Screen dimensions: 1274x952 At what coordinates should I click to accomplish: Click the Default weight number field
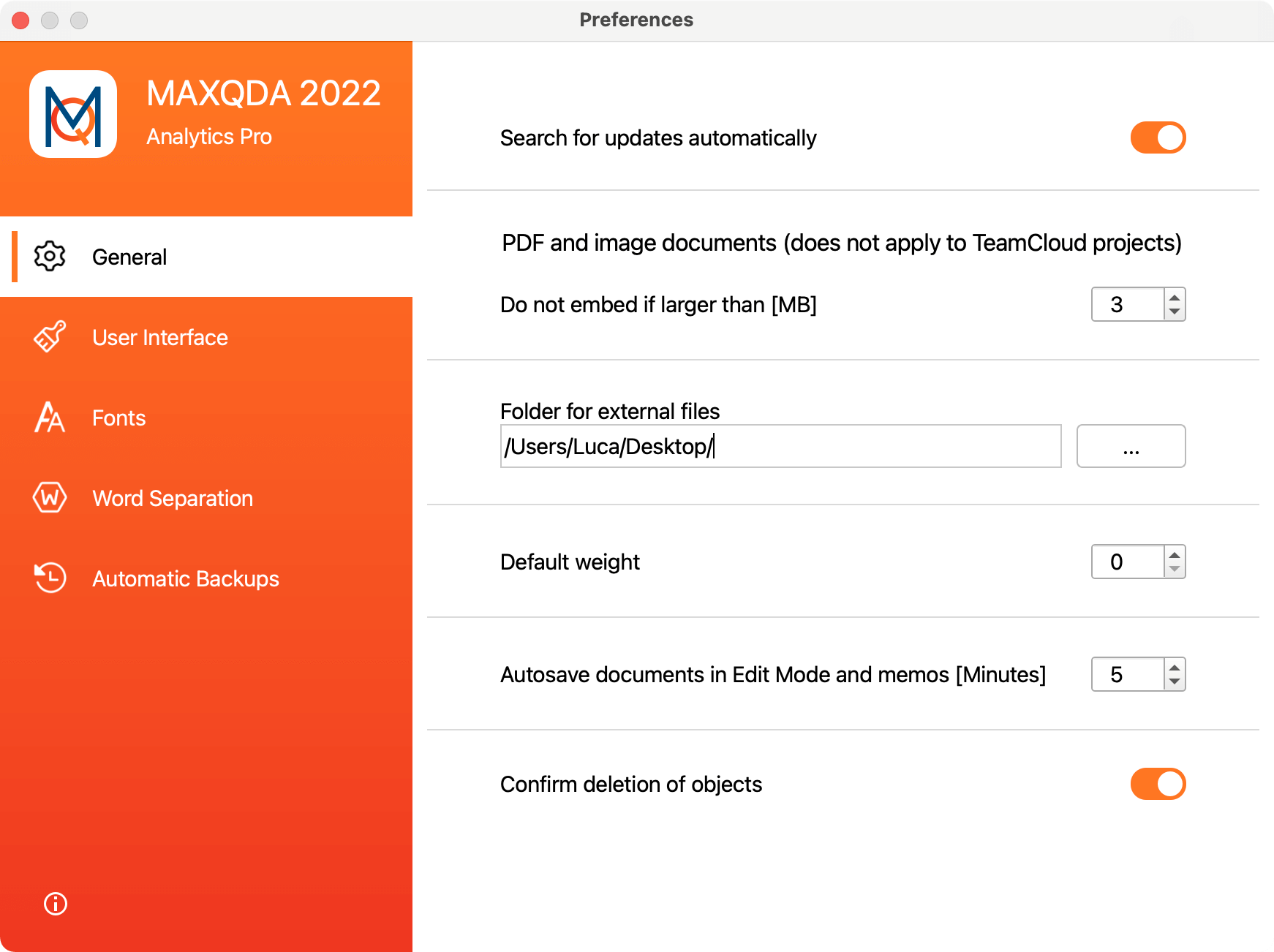[x=1128, y=562]
